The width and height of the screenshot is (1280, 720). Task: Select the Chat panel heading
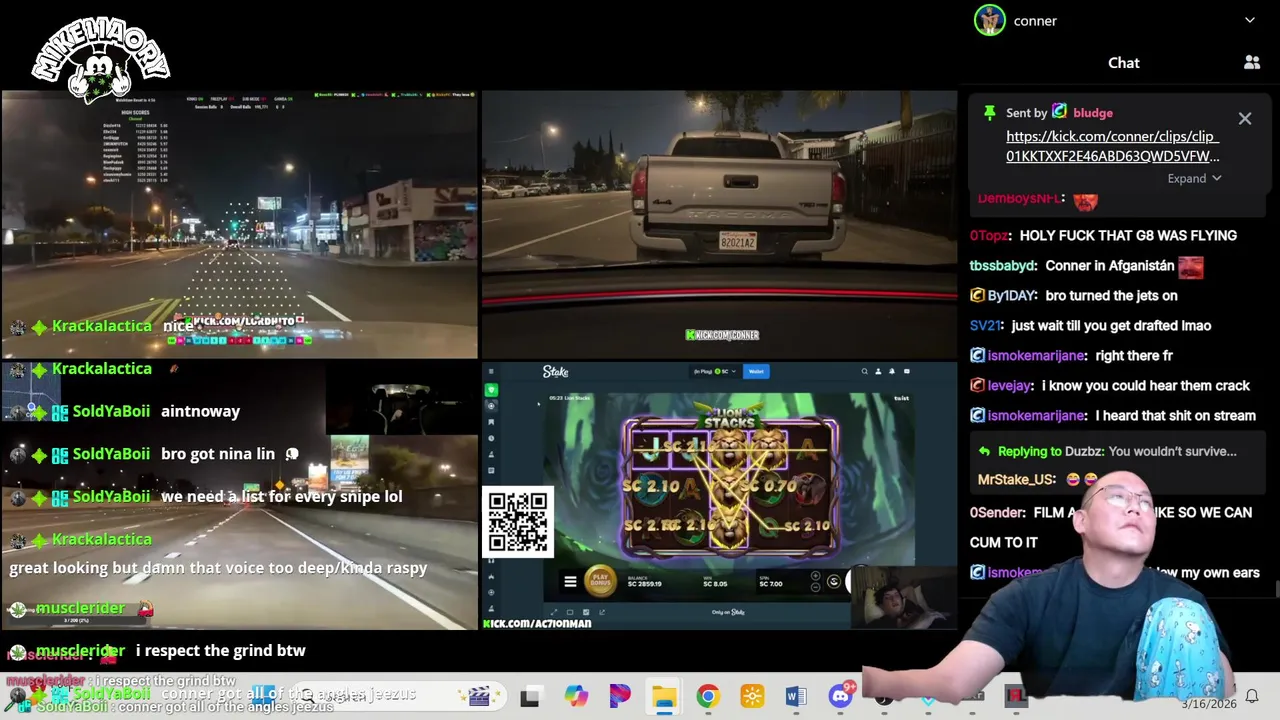1123,63
